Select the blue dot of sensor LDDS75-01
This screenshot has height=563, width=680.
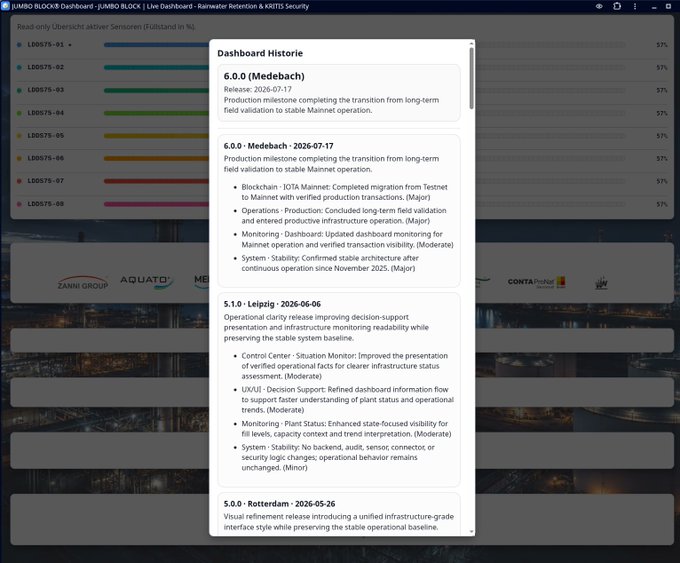(19, 45)
